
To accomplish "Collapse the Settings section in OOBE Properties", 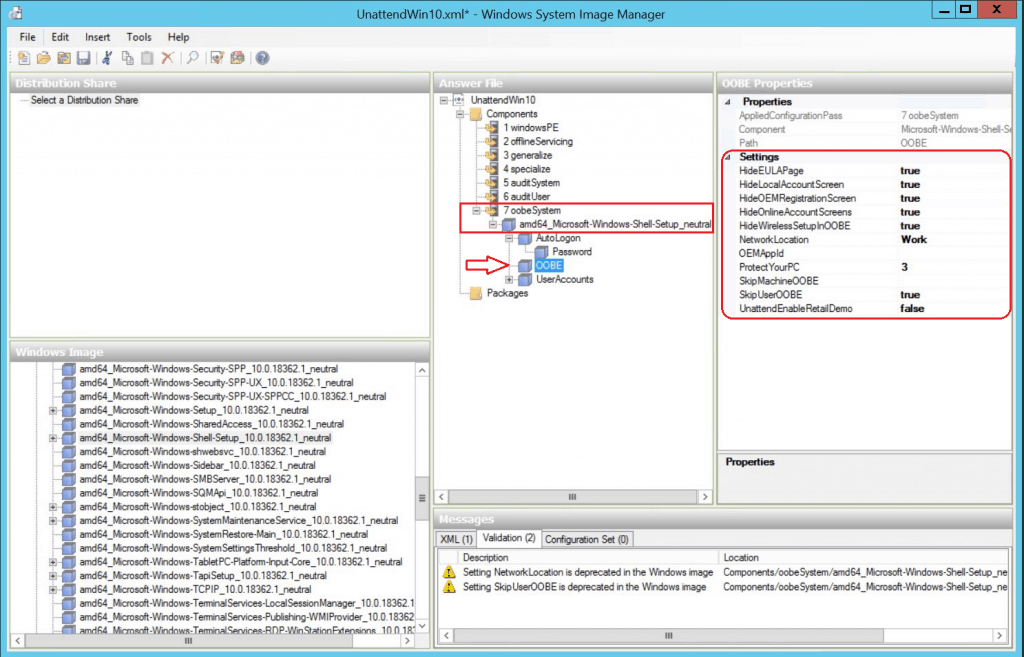I will coord(728,157).
